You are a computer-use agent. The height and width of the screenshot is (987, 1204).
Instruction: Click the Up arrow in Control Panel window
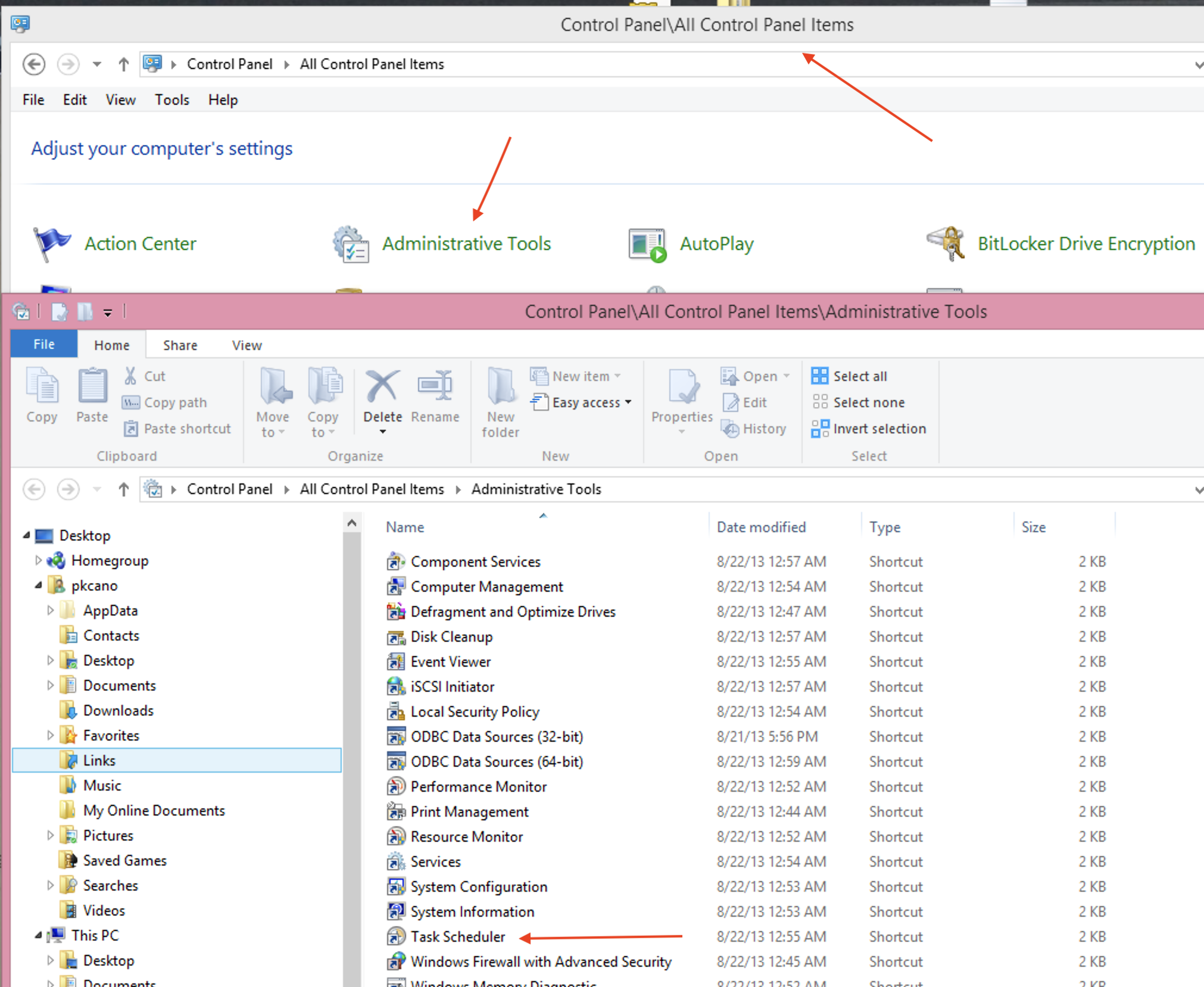pos(123,64)
